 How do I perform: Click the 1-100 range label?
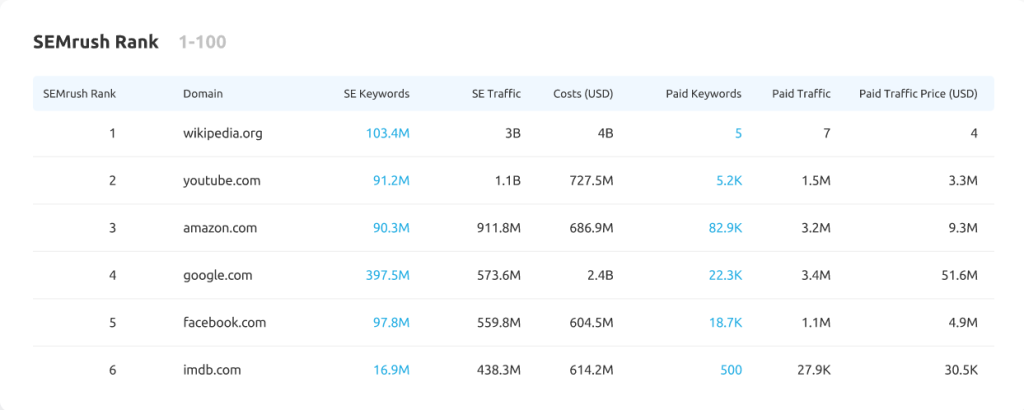[x=202, y=42]
